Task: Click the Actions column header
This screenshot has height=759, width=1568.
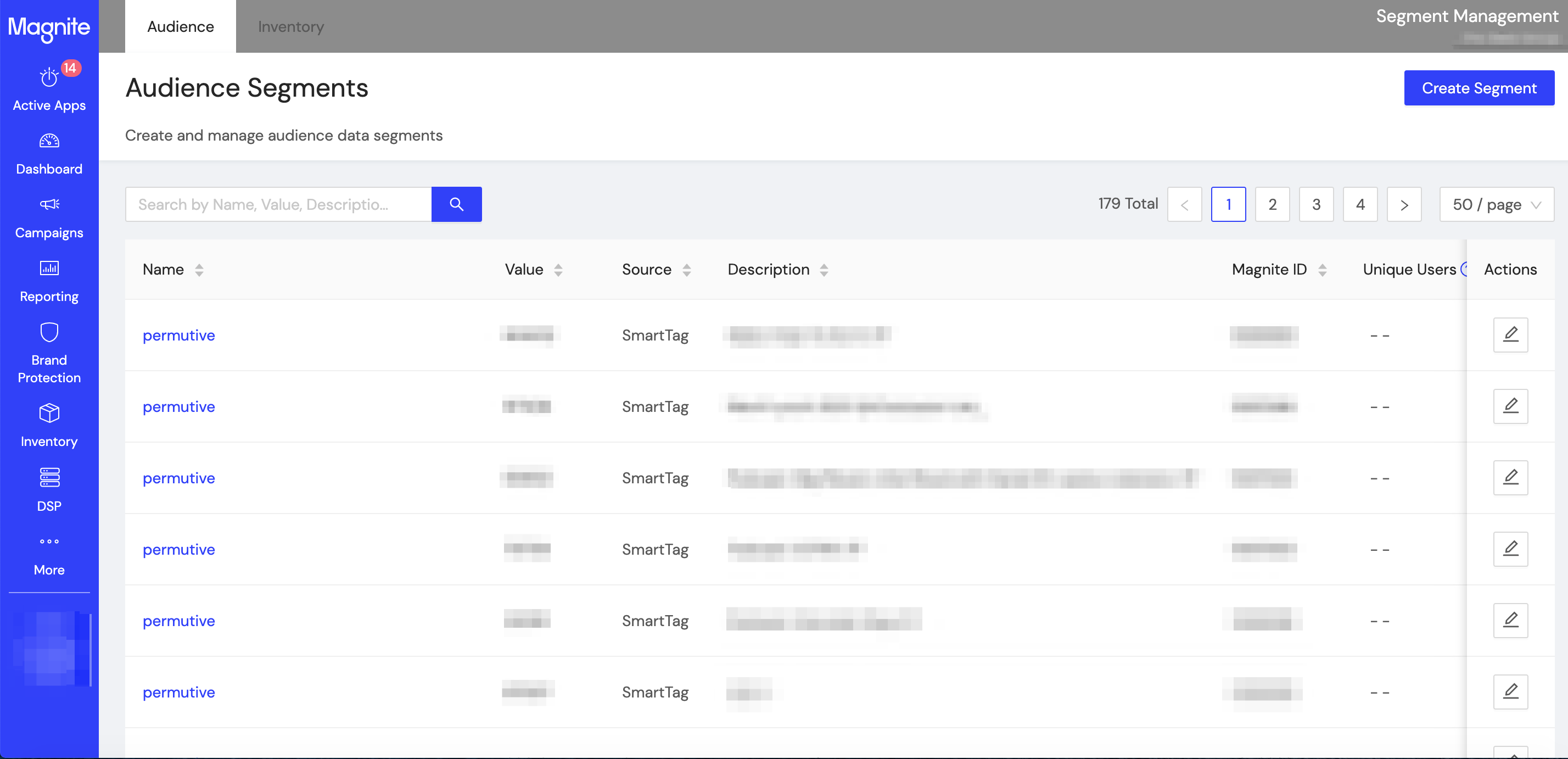Action: [x=1510, y=270]
